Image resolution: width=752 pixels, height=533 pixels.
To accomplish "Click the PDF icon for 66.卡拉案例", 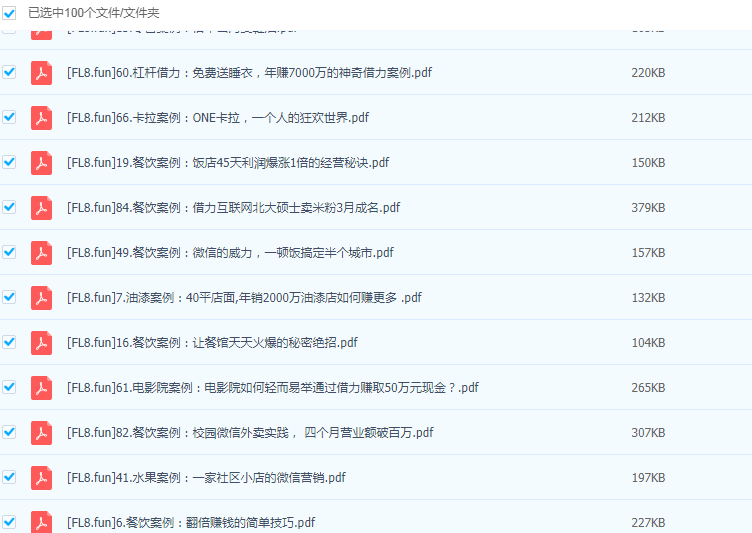I will pyautogui.click(x=41, y=118).
